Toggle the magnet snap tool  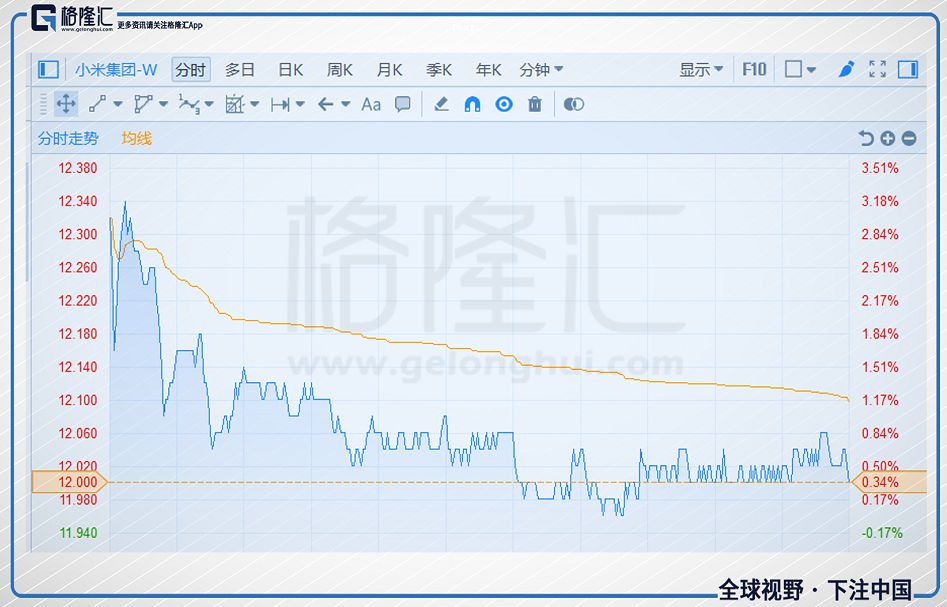(x=472, y=104)
